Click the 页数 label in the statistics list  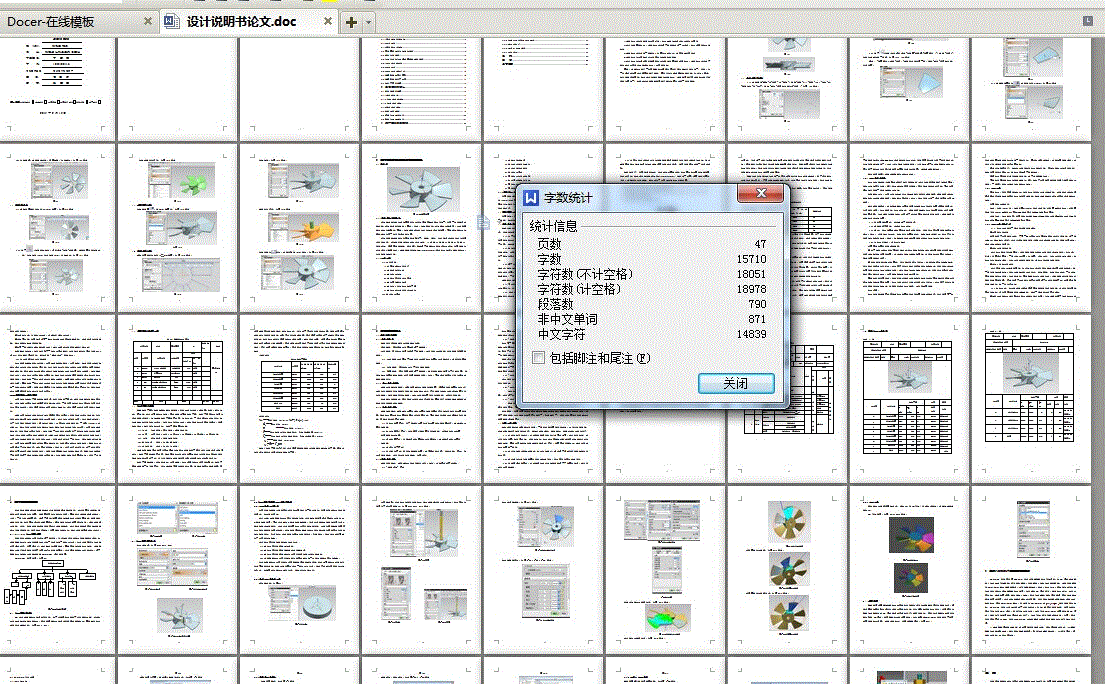[x=550, y=244]
